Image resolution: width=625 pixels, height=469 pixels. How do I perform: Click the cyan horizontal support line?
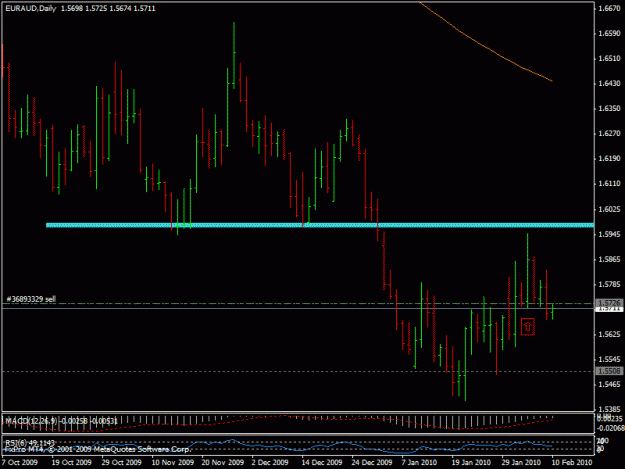[x=320, y=225]
